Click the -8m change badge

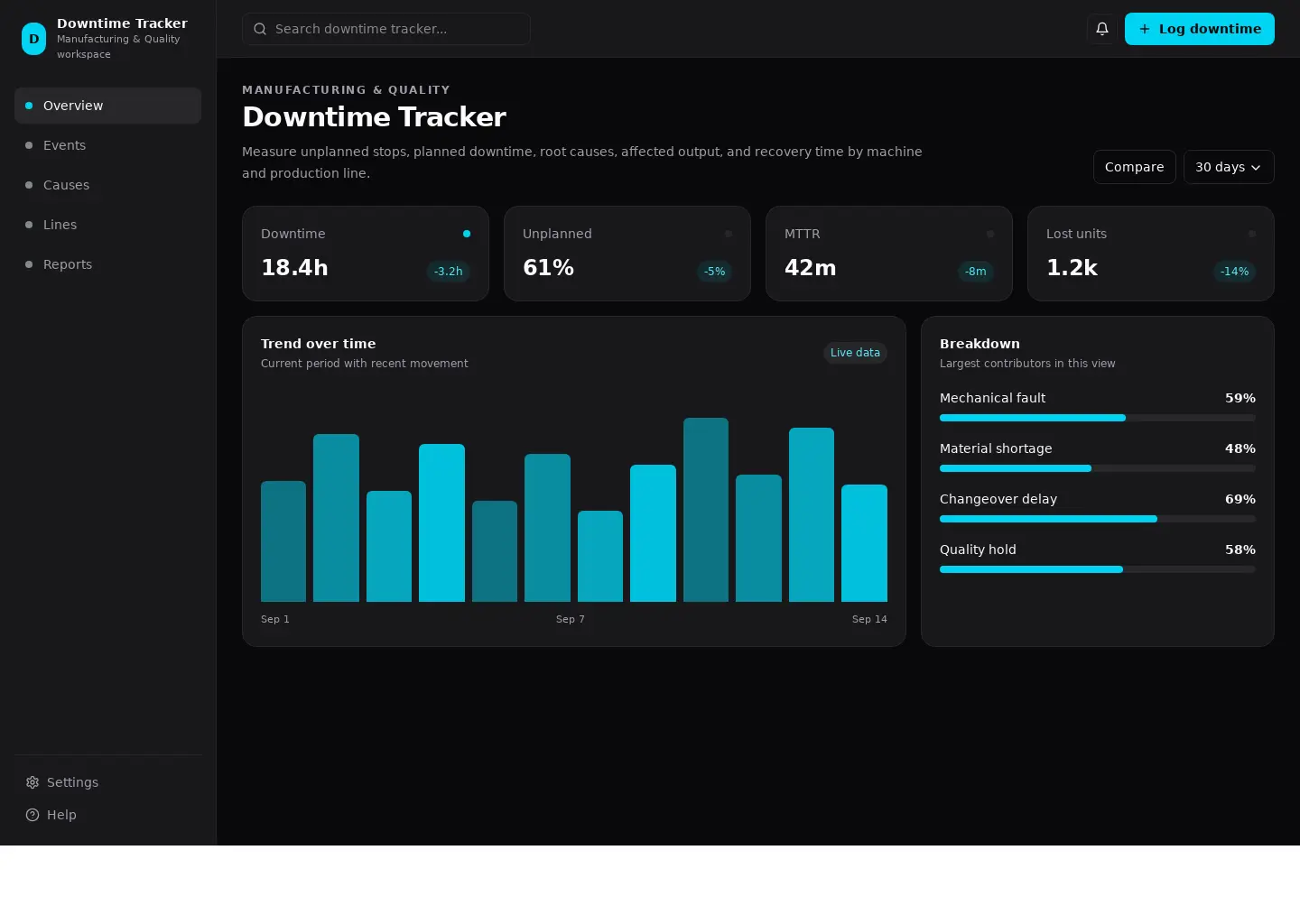click(975, 271)
